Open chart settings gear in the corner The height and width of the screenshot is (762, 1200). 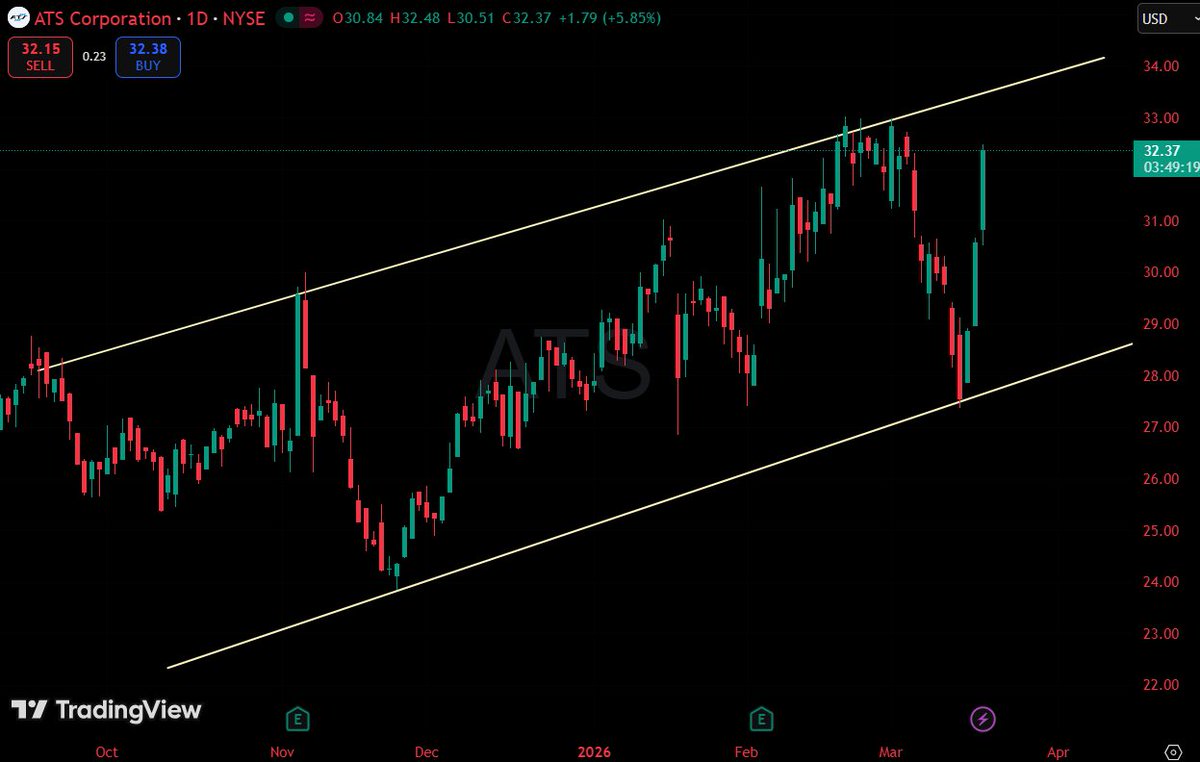point(1174,751)
